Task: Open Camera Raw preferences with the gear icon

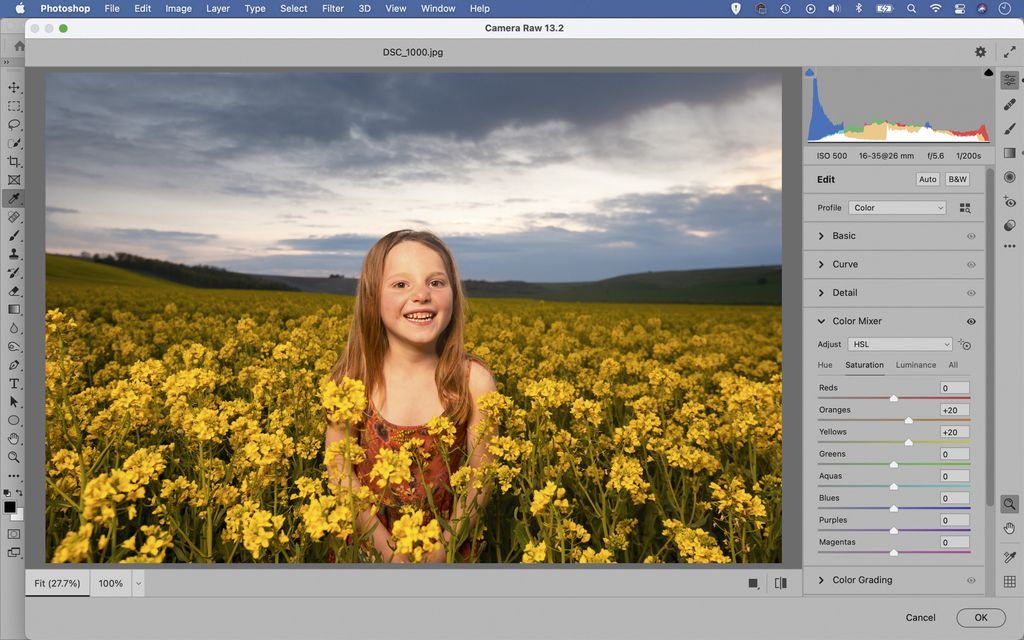Action: [980, 52]
